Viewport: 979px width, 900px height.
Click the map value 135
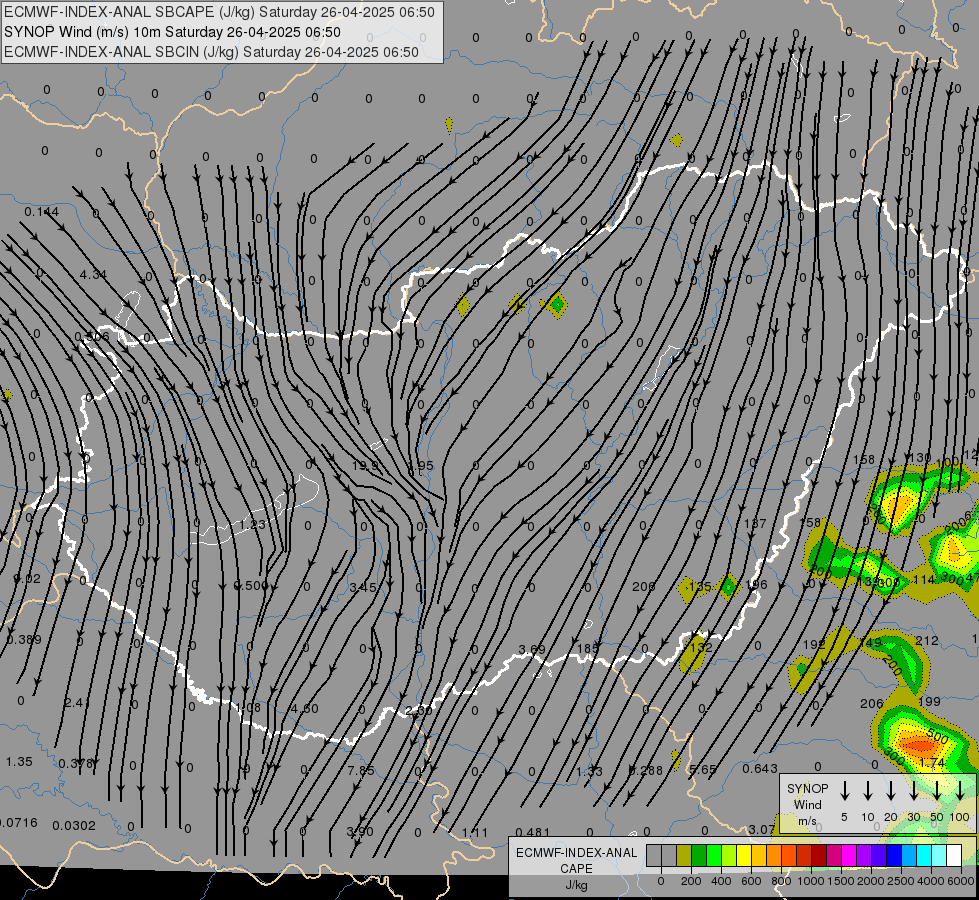[x=700, y=586]
